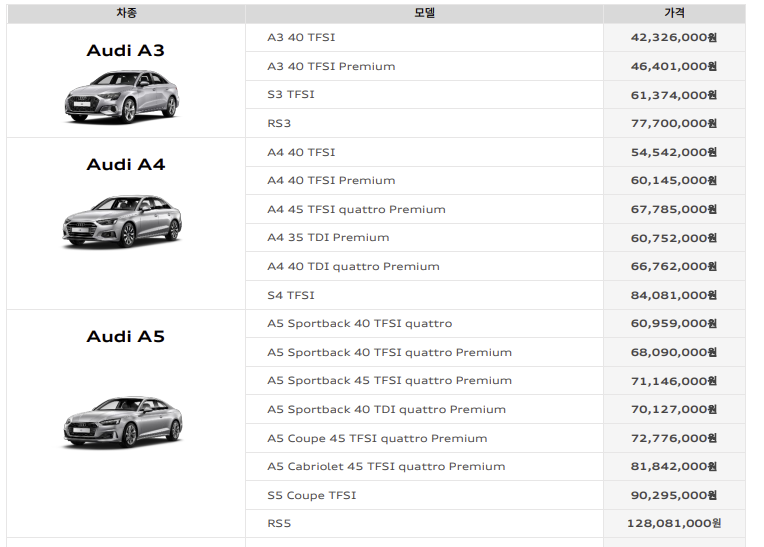Click the Audi A3 car image

coord(122,96)
